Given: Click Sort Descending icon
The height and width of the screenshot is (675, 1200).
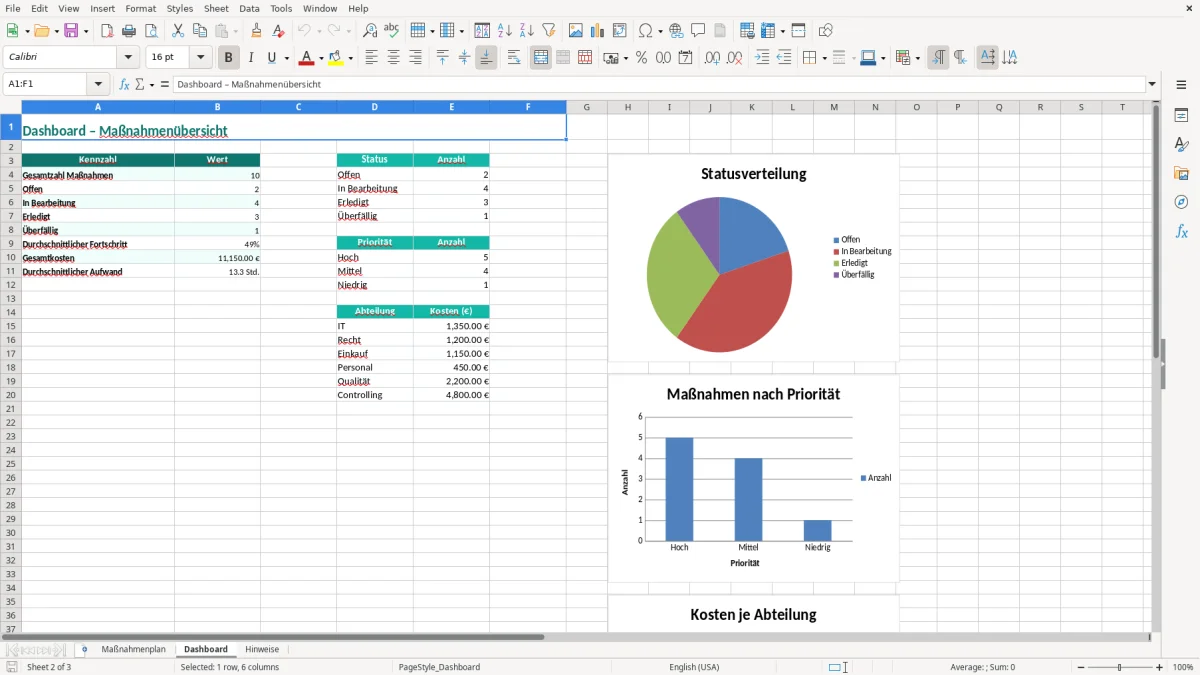Looking at the screenshot, I should tap(527, 31).
